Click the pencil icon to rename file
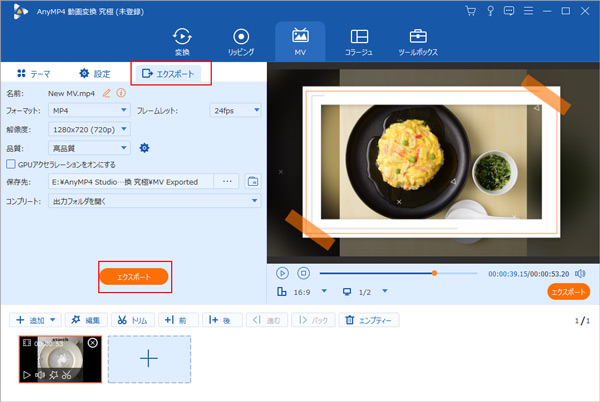 click(107, 93)
